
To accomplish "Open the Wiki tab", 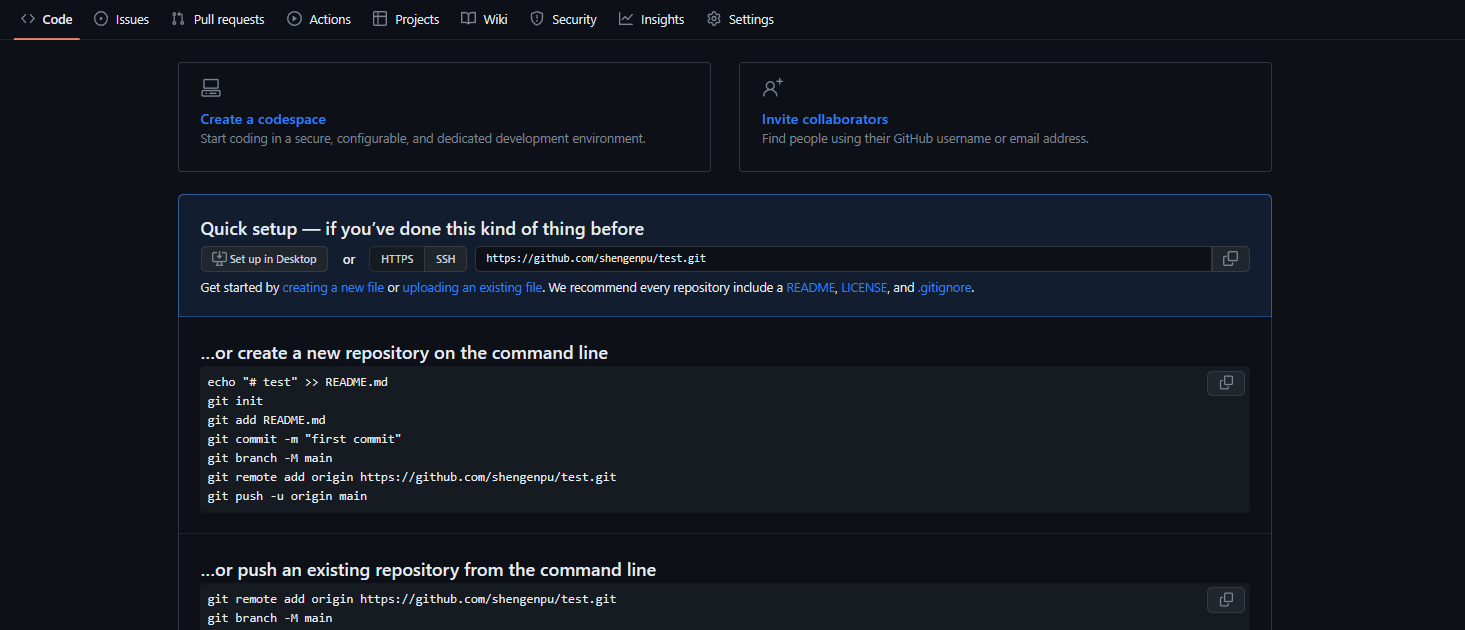I will (485, 19).
